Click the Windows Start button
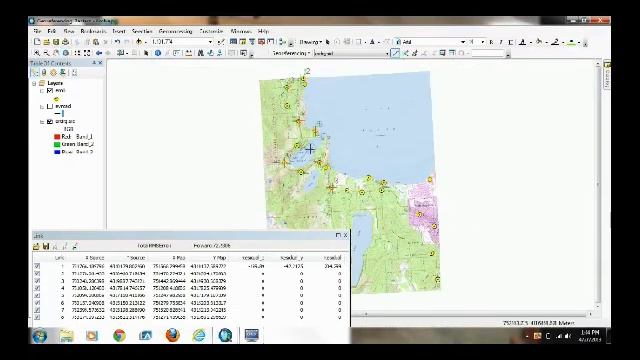The width and height of the screenshot is (640, 360). [x=40, y=336]
